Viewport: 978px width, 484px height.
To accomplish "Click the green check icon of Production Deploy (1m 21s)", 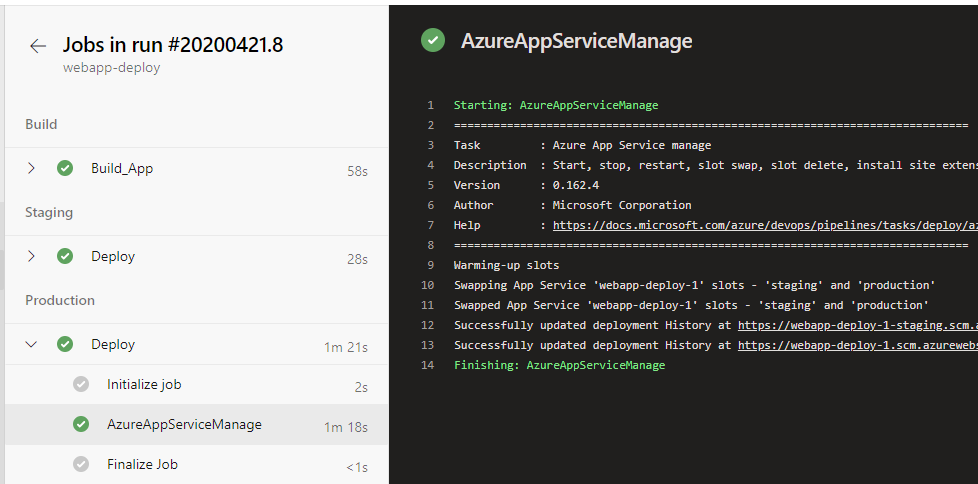I will (65, 344).
